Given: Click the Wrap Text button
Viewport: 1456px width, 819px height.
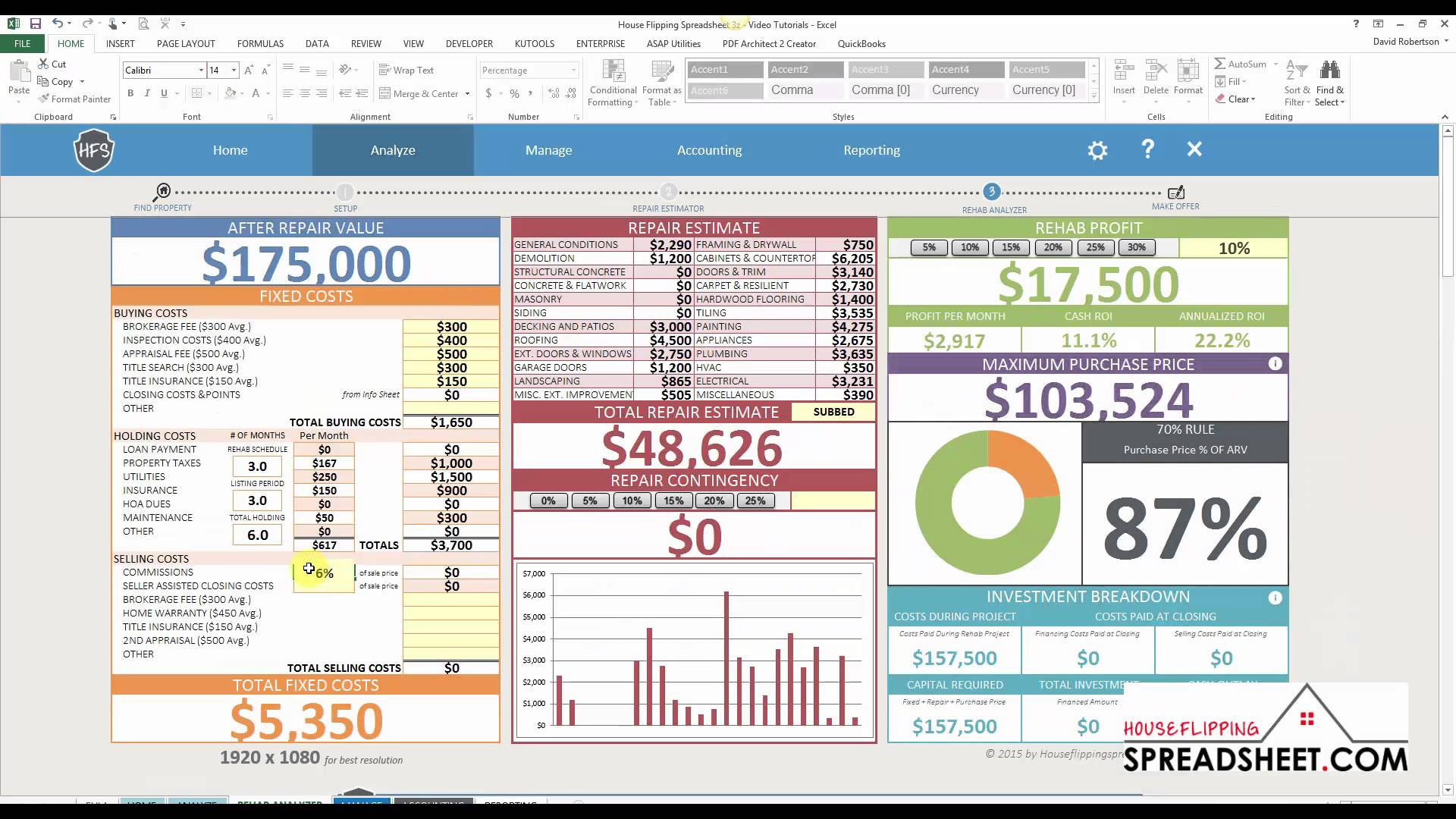Looking at the screenshot, I should click(406, 71).
